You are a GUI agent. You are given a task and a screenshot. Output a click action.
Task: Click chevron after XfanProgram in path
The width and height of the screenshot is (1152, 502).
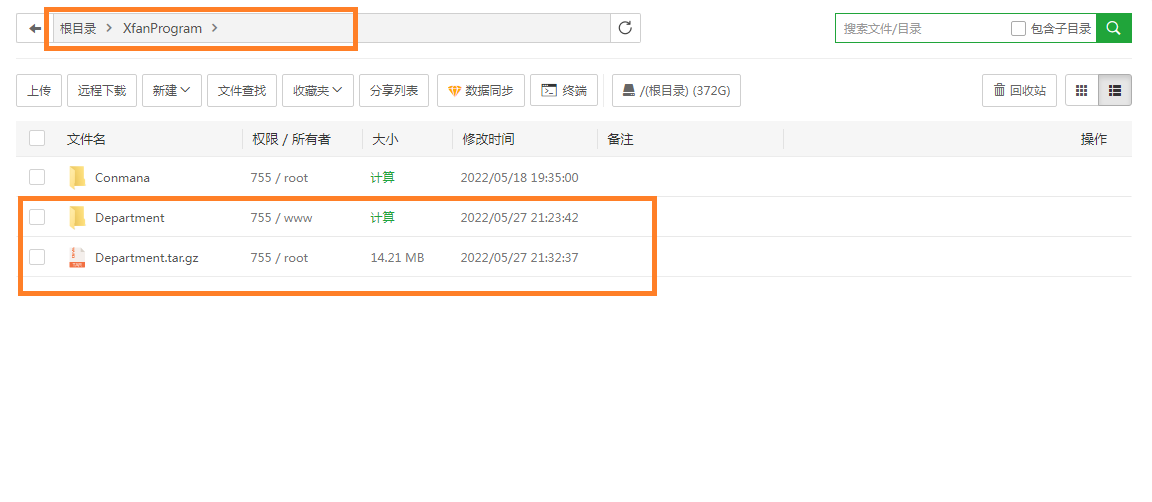pyautogui.click(x=215, y=28)
